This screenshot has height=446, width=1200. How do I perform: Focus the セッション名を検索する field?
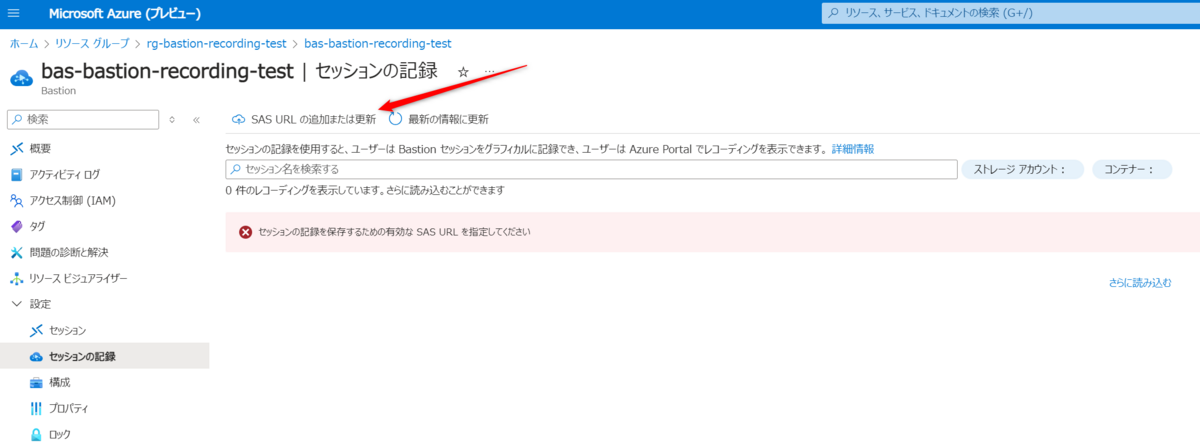tap(591, 169)
